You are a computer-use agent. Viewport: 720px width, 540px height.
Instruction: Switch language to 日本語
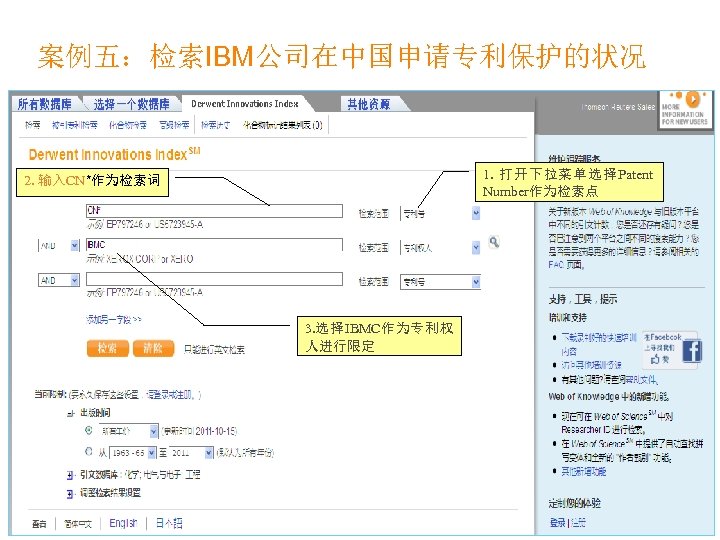click(169, 523)
